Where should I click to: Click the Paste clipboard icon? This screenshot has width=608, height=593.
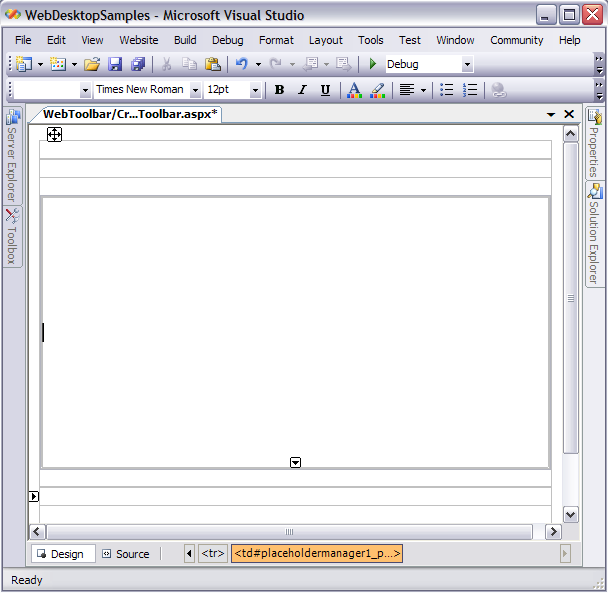(x=212, y=64)
